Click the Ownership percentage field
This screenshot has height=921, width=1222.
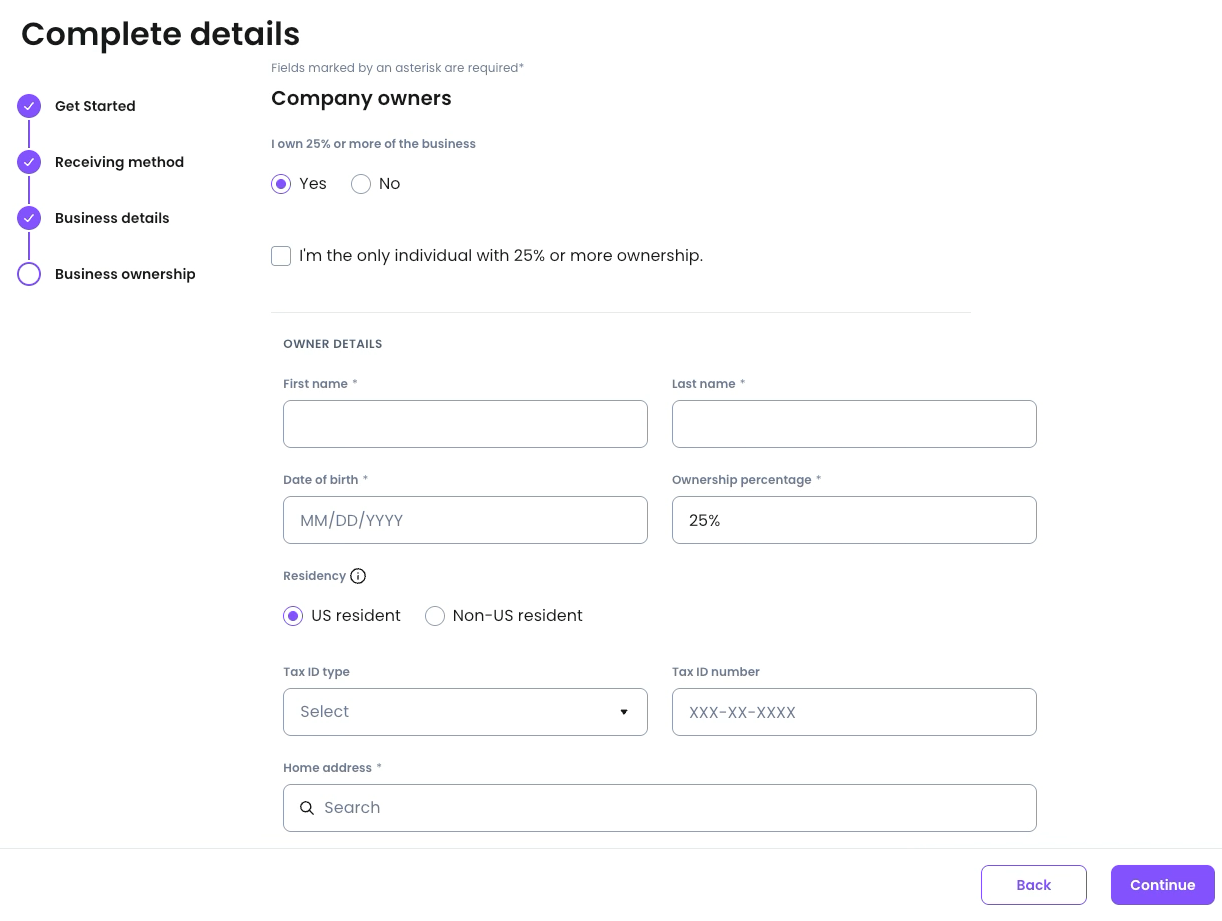point(854,520)
